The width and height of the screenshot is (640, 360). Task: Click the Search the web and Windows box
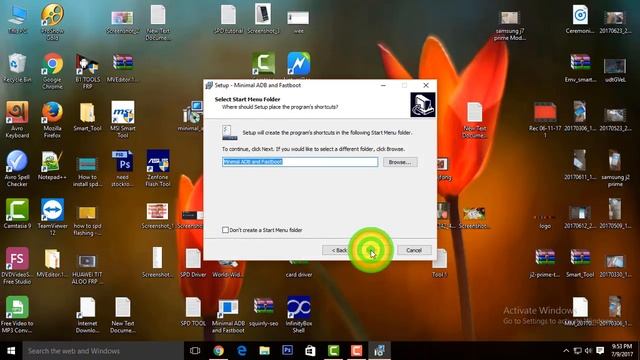[102, 351]
